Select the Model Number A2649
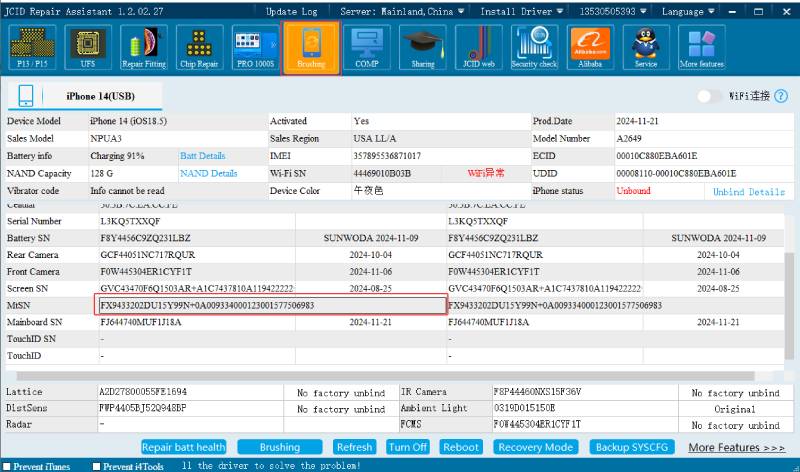The height and width of the screenshot is (472, 800). tap(629, 139)
